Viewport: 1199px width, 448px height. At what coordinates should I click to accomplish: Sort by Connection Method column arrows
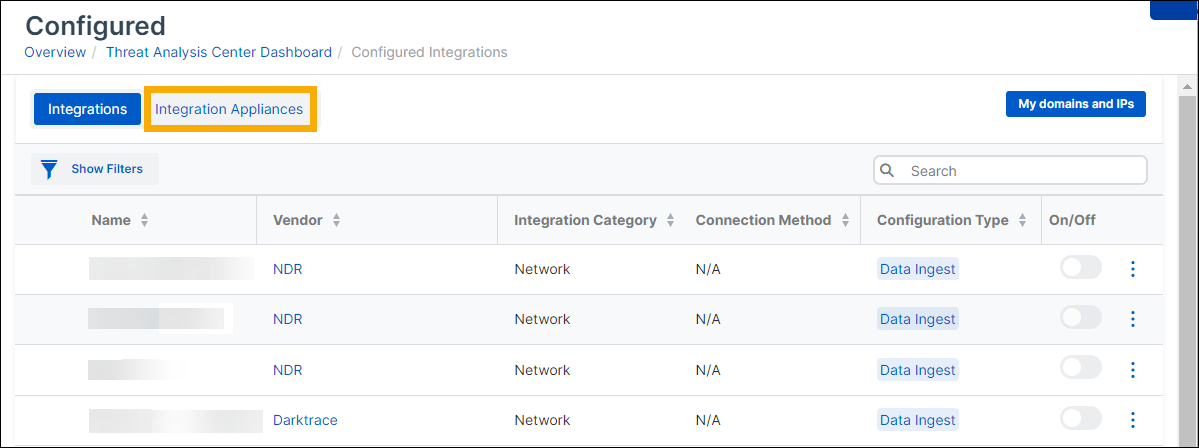pyautogui.click(x=845, y=220)
